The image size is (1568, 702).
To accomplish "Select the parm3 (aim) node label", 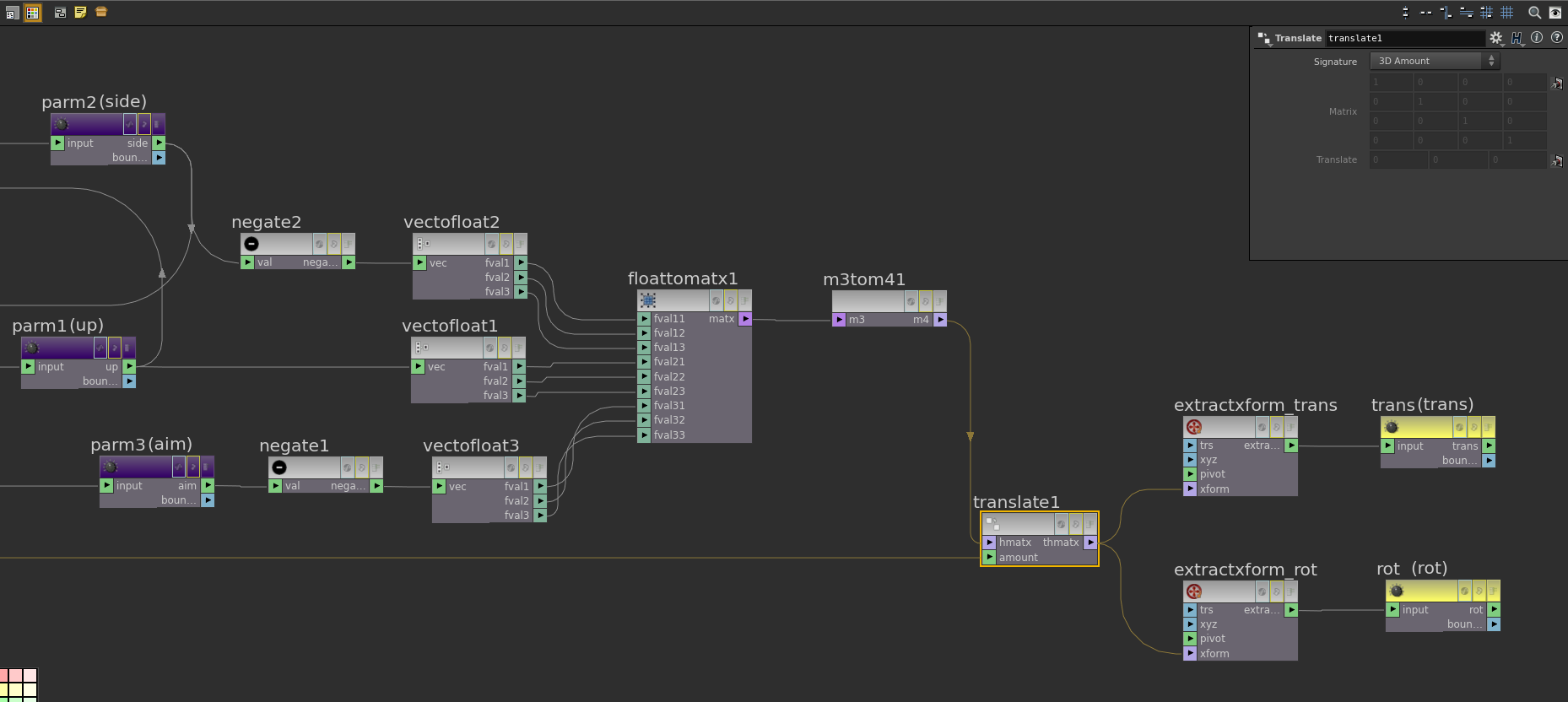I will [142, 445].
